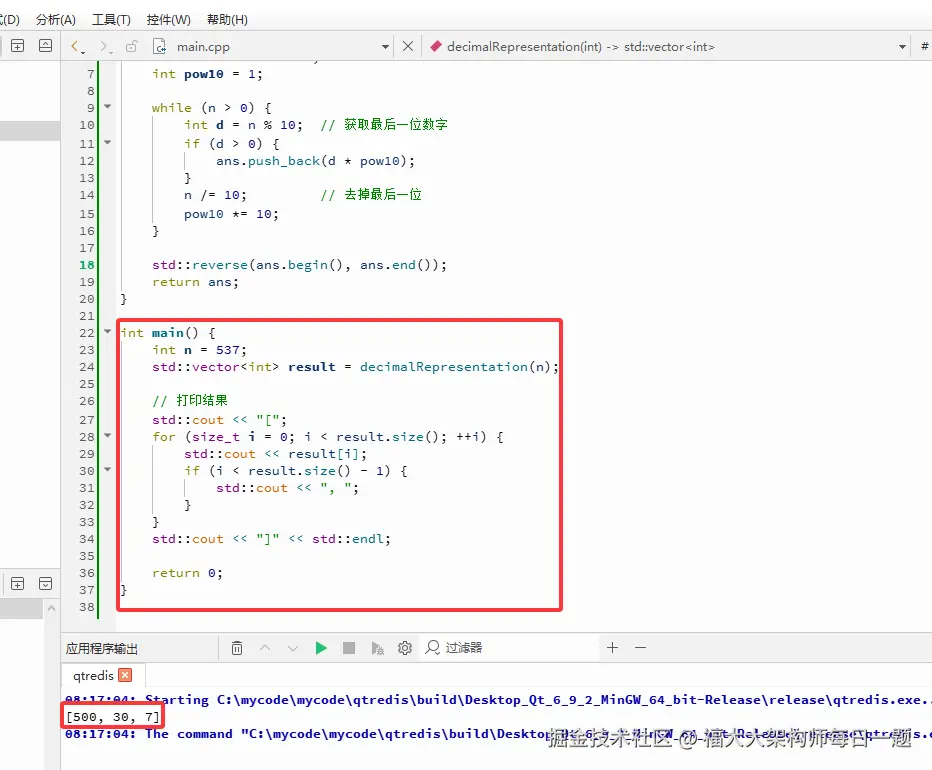Screen dimensions: 932x770
Task: Open the 工具(T) menu
Action: point(111,20)
